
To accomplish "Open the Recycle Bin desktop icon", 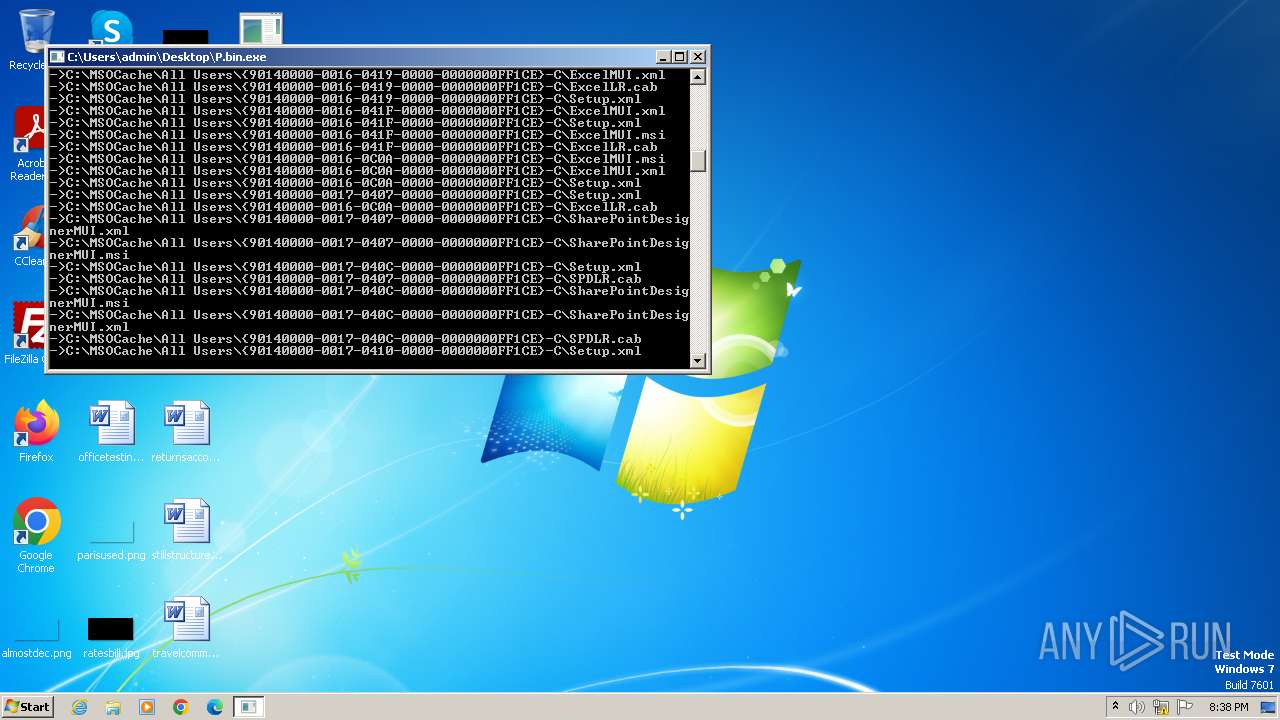I will click(x=30, y=38).
